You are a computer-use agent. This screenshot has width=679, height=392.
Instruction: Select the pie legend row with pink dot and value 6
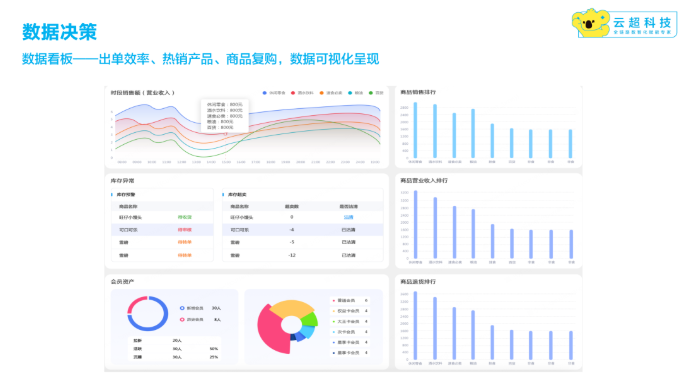point(350,300)
